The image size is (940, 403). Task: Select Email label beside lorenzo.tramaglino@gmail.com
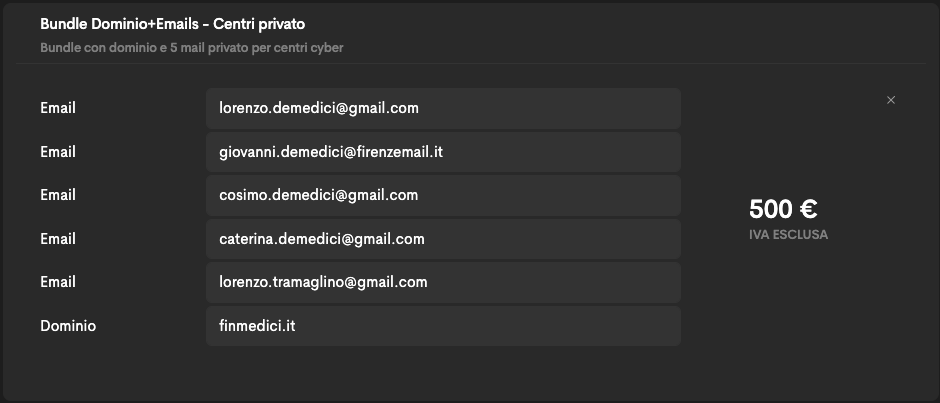pos(58,282)
